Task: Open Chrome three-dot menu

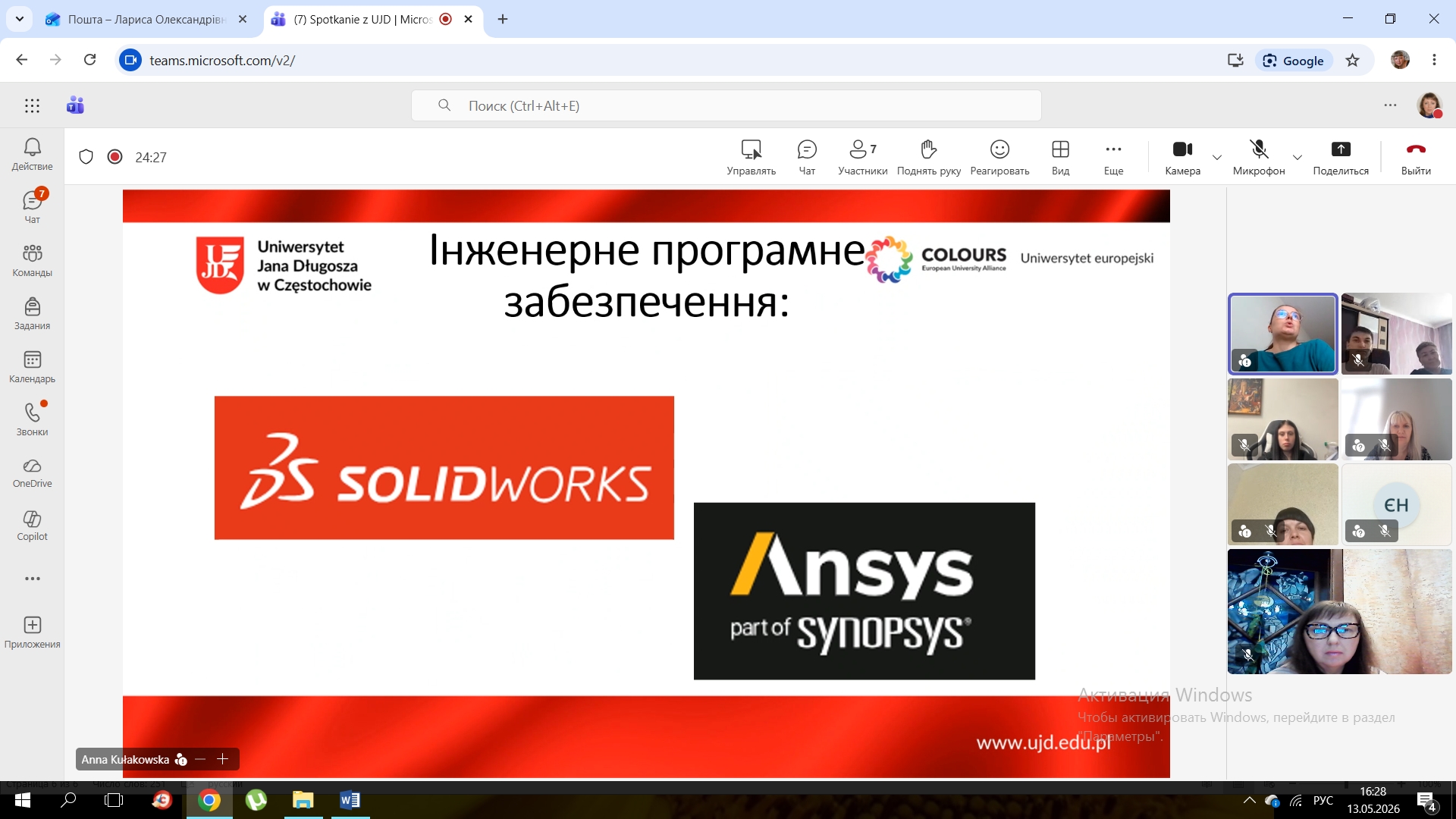Action: pos(1434,60)
